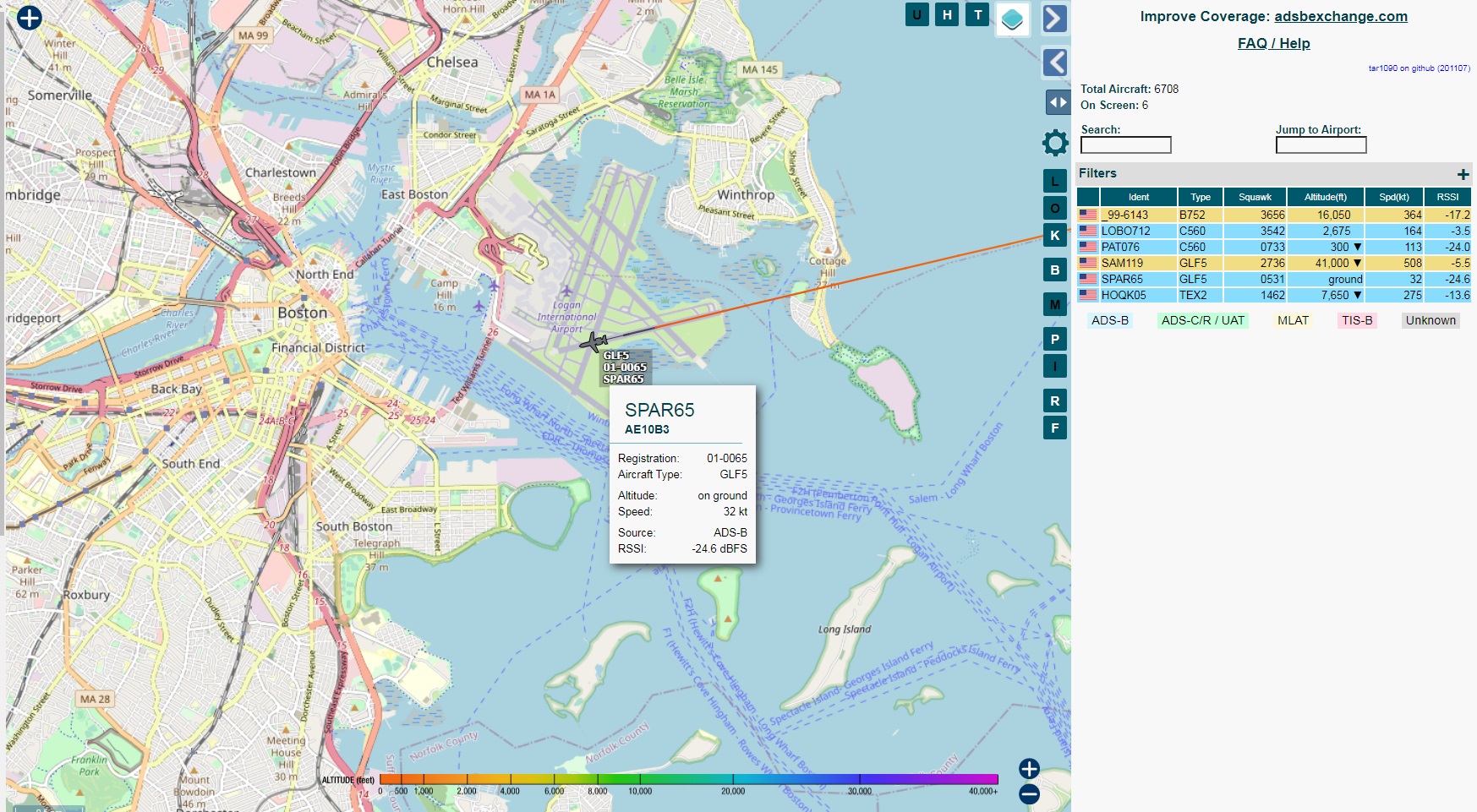1477x812 pixels.
Task: Click the TIS-B legend label
Action: (1357, 320)
